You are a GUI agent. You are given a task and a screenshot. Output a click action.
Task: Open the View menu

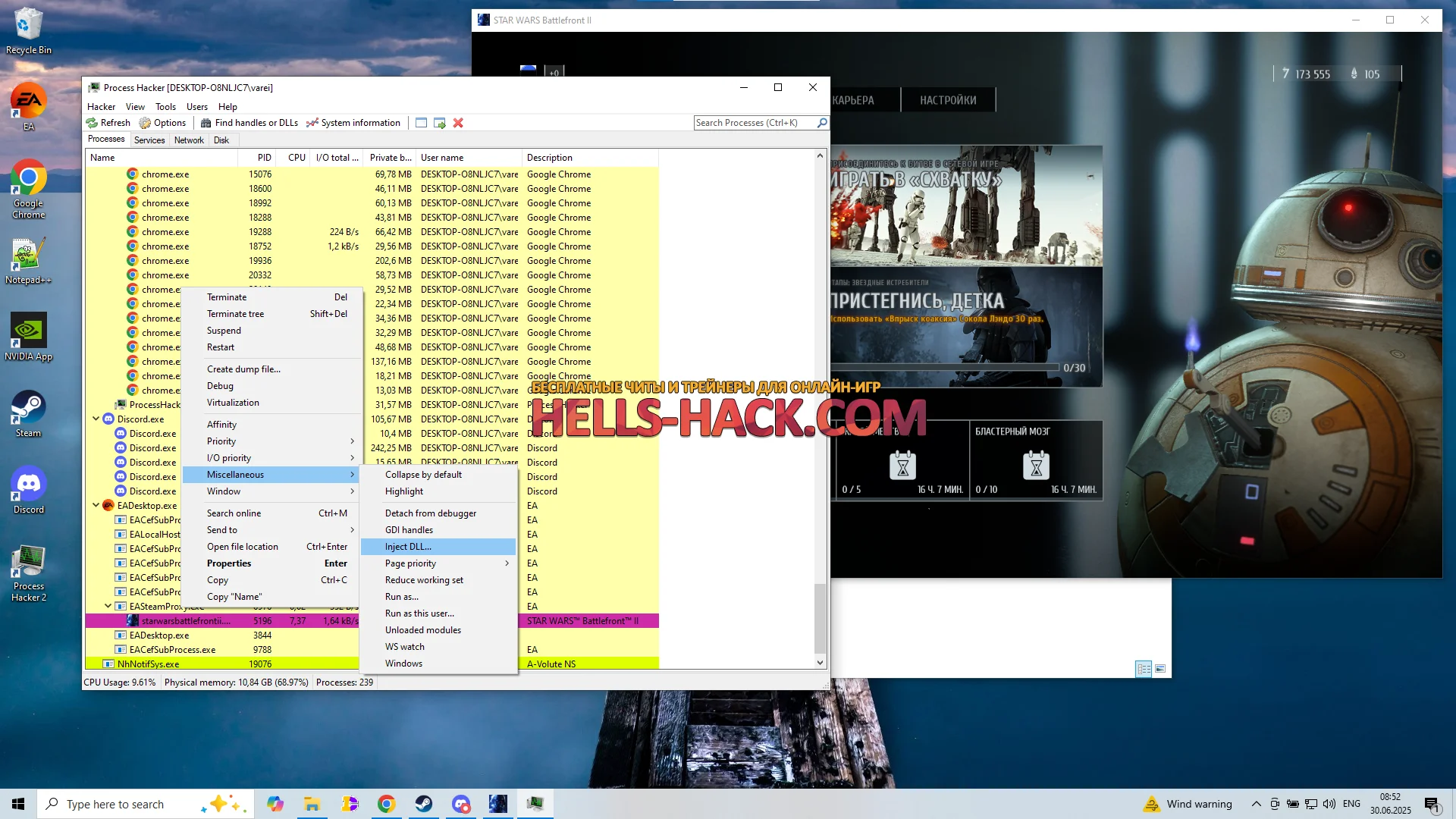[135, 107]
